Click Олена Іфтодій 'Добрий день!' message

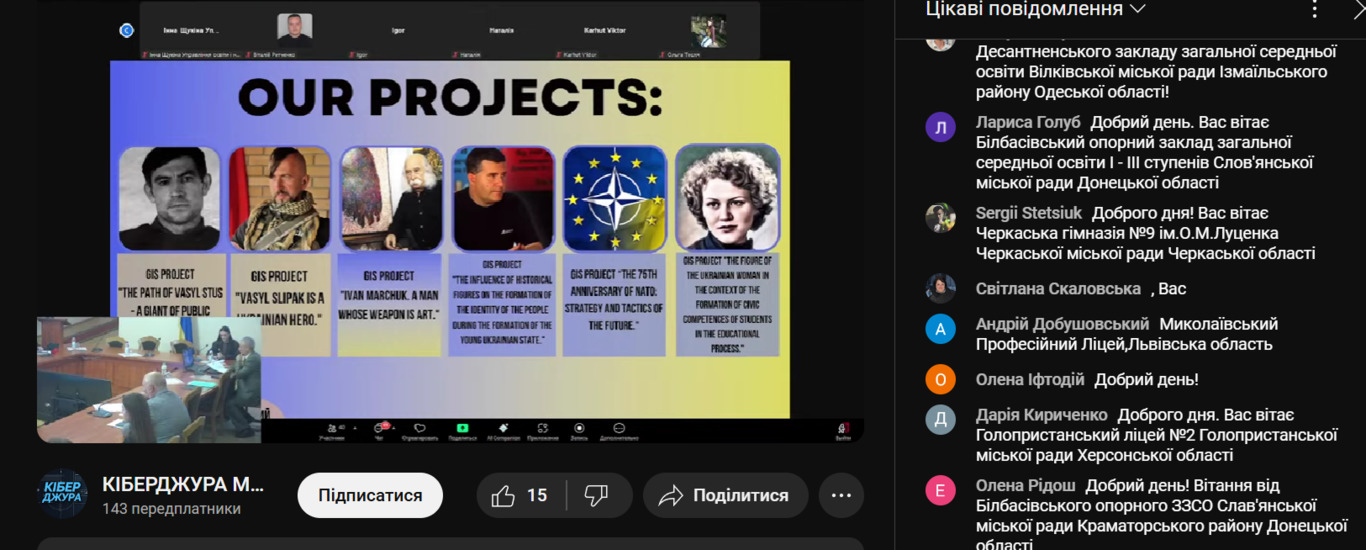click(1146, 380)
